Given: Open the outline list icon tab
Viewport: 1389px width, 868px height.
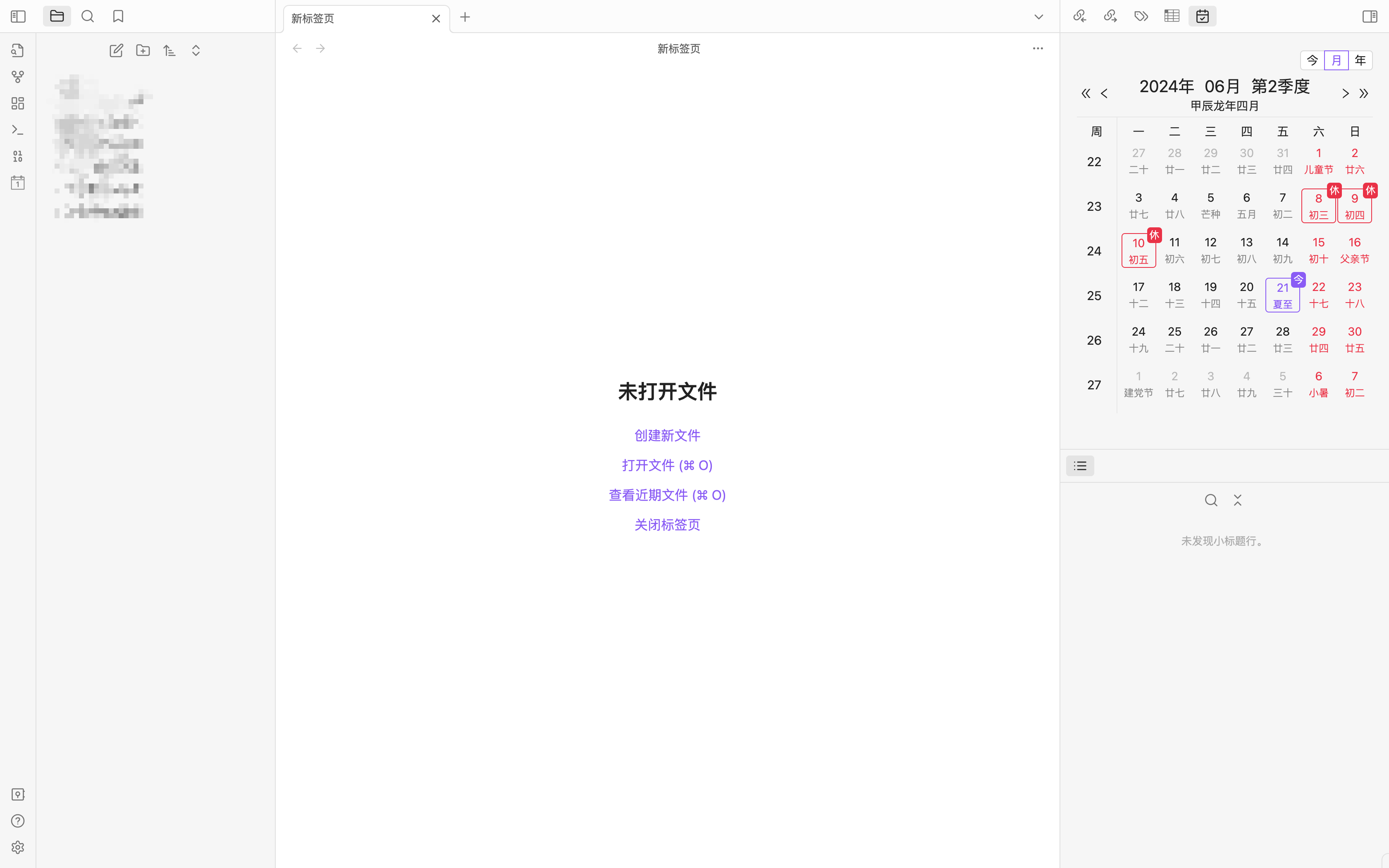Looking at the screenshot, I should (1080, 465).
